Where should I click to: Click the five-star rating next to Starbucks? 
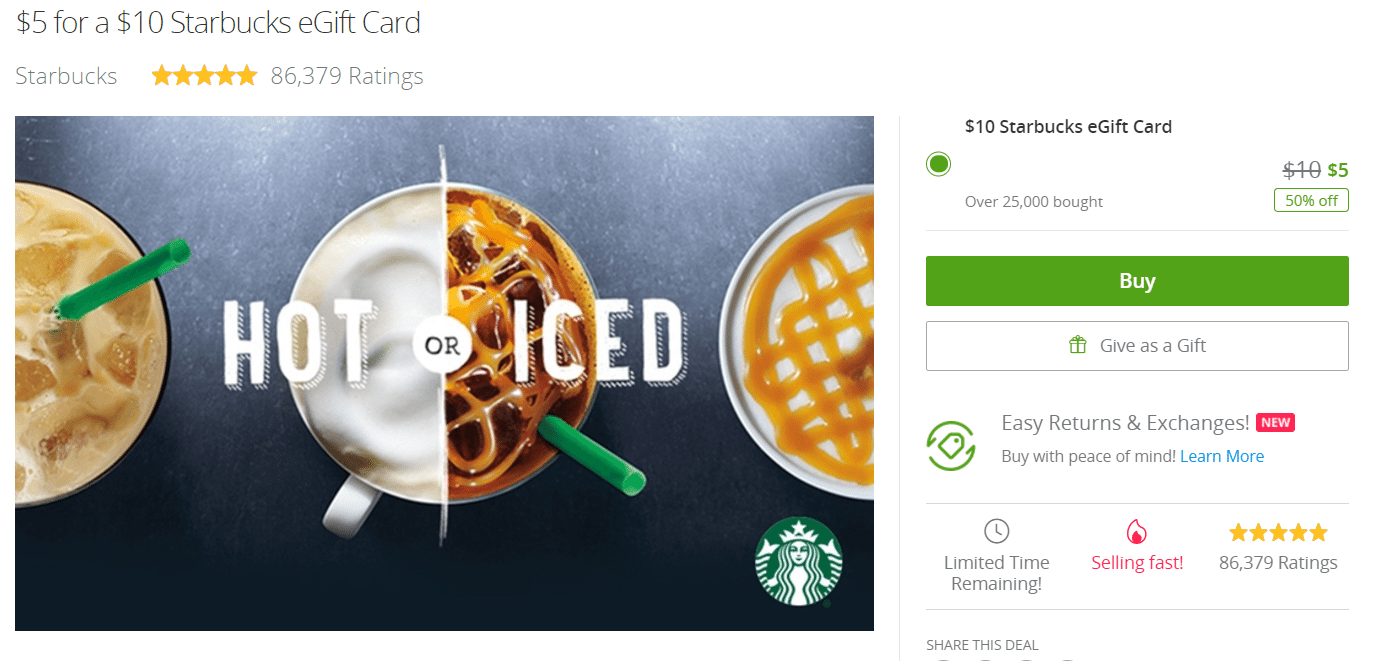tap(203, 74)
